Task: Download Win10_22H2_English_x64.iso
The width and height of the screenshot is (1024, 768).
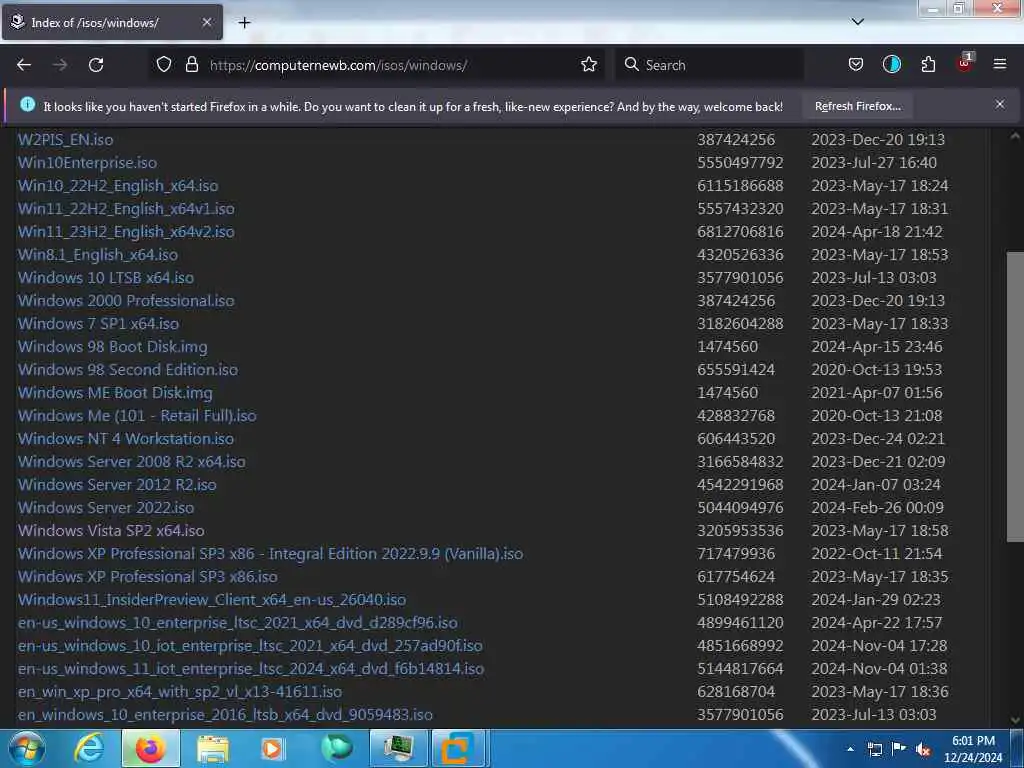Action: click(118, 185)
